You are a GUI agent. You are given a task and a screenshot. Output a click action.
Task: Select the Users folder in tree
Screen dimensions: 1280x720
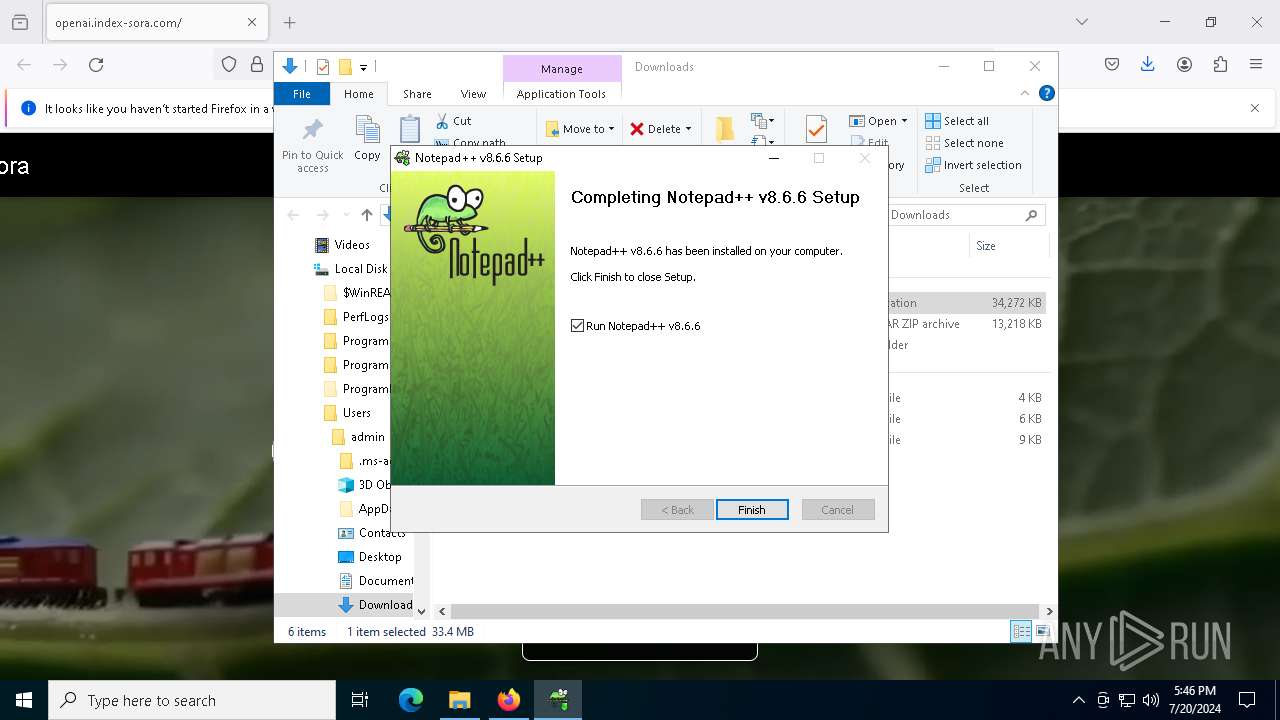point(347,413)
